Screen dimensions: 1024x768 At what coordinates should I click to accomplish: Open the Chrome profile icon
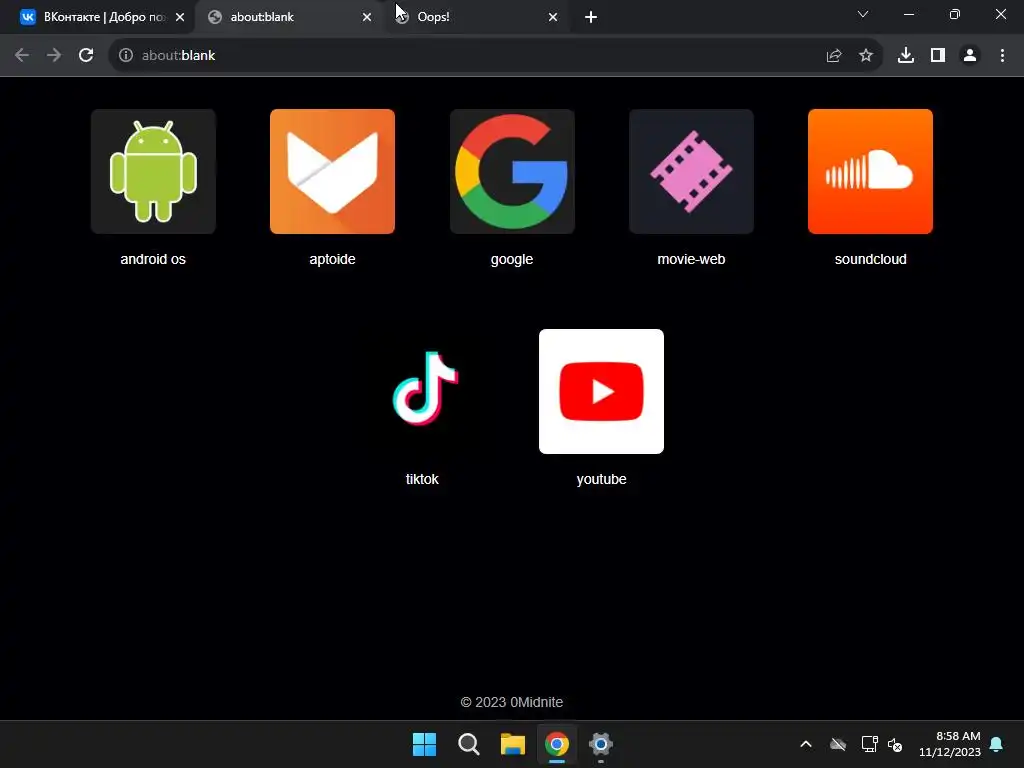coord(970,56)
